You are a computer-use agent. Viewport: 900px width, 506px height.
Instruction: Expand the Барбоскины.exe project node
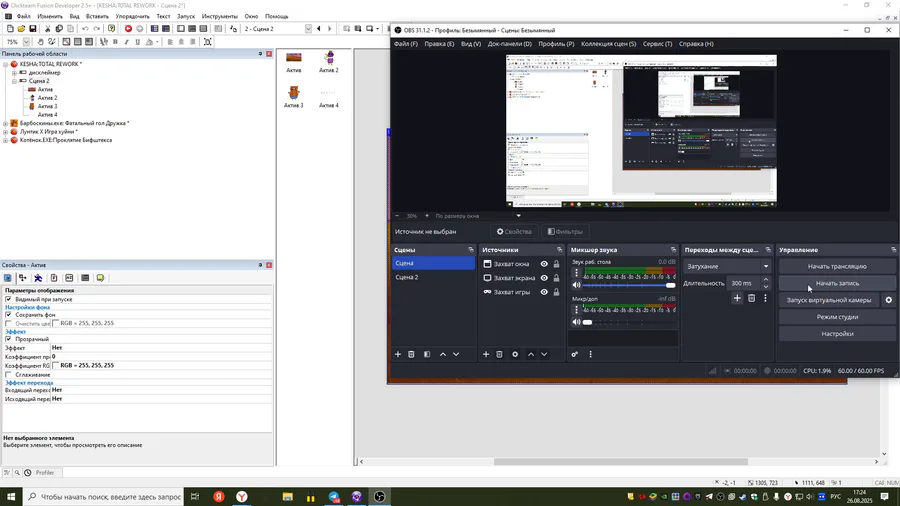[6, 123]
